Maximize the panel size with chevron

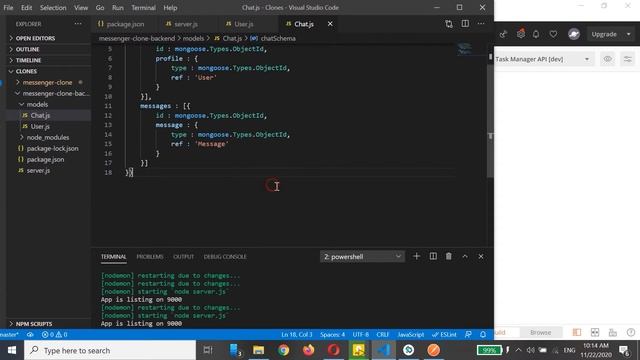click(465, 256)
